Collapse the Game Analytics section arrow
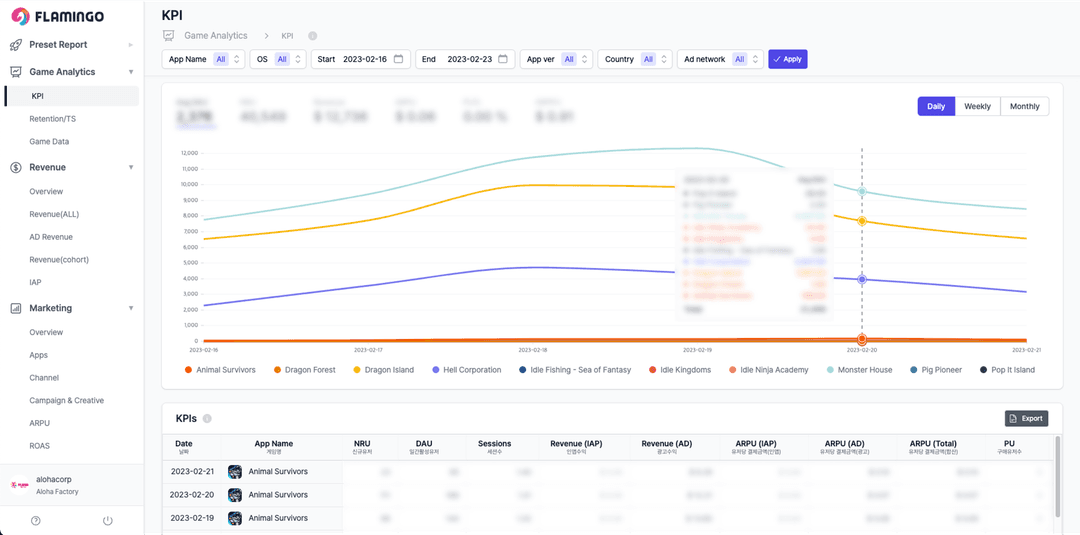The height and width of the screenshot is (535, 1080). (131, 72)
